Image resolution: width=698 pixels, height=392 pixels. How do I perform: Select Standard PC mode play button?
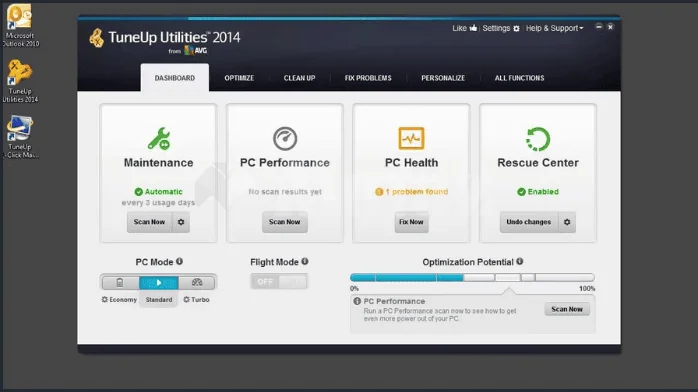pyautogui.click(x=159, y=283)
